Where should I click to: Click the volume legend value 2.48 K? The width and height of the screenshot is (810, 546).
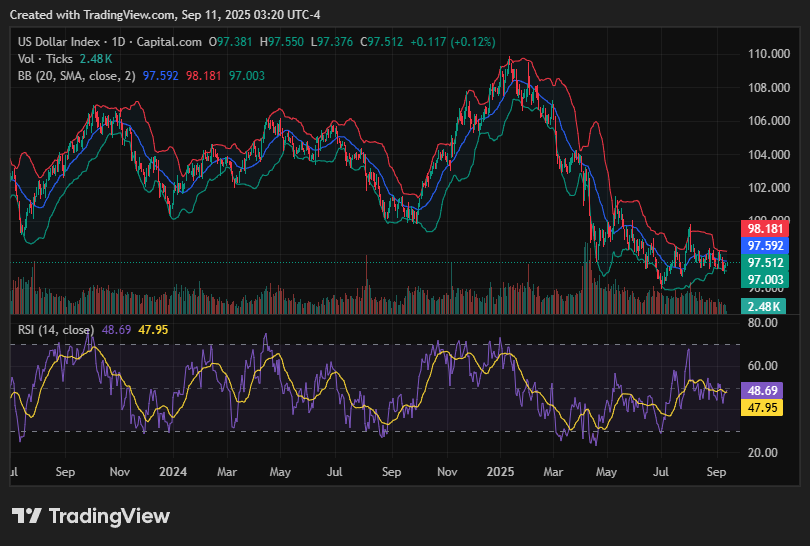pos(96,59)
